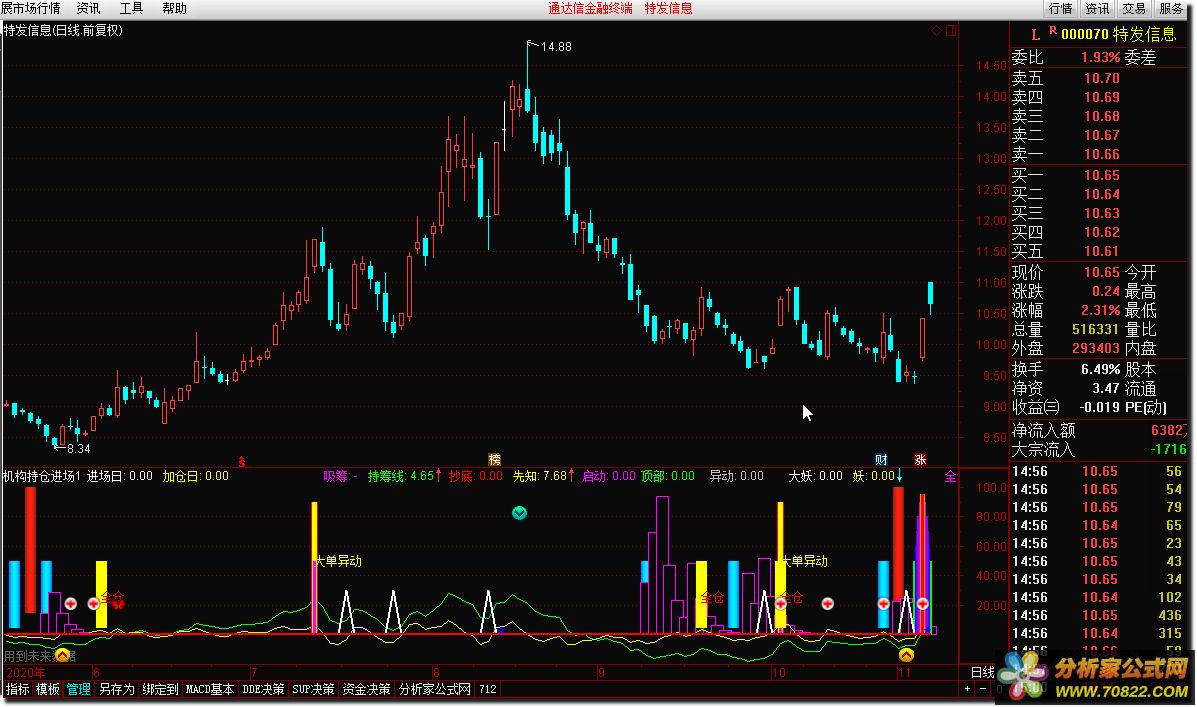
Task: Select the SUP决策 indicator tab
Action: pyautogui.click(x=313, y=689)
